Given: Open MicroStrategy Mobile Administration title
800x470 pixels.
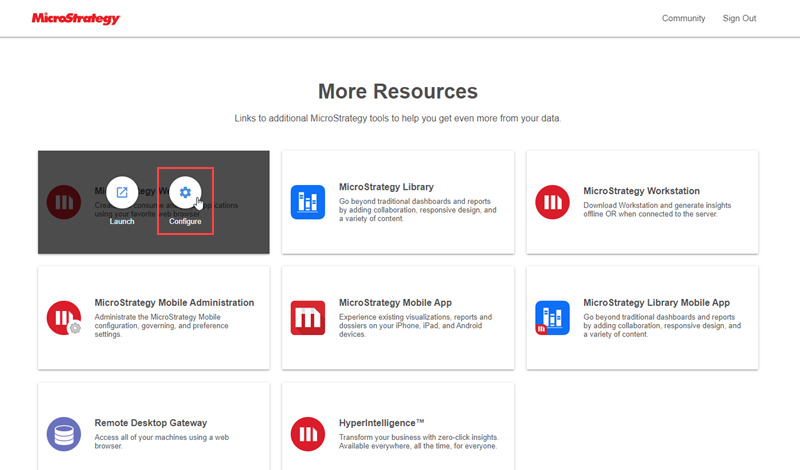Looking at the screenshot, I should (174, 303).
